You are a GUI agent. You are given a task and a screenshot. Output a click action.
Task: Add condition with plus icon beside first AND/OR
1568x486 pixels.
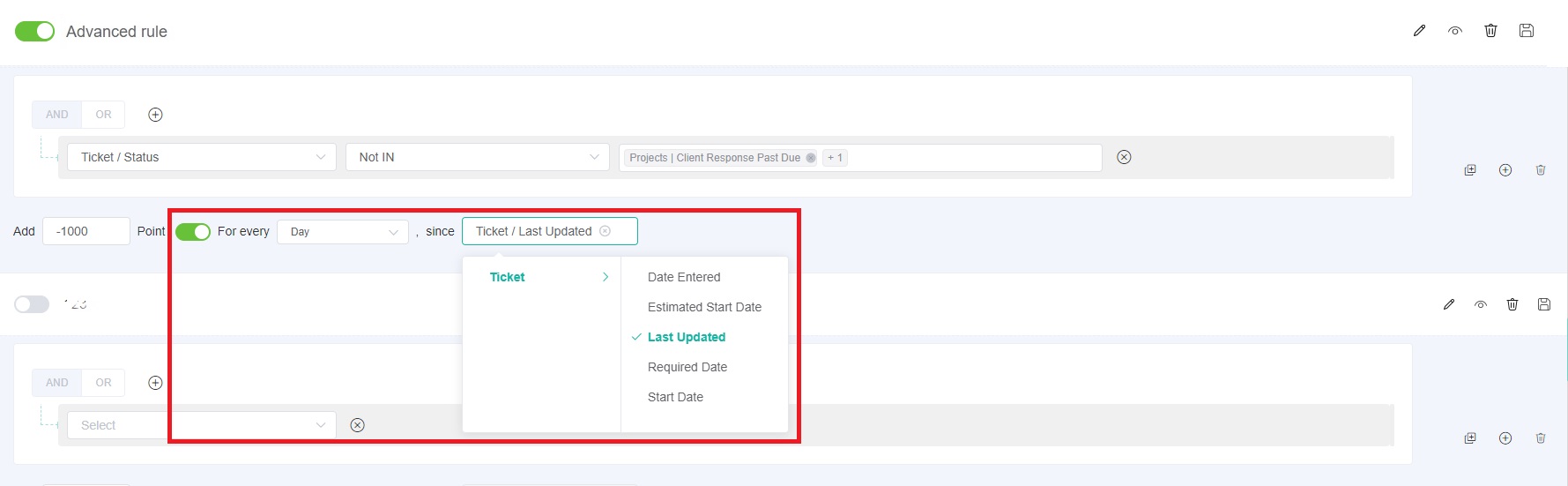point(155,115)
